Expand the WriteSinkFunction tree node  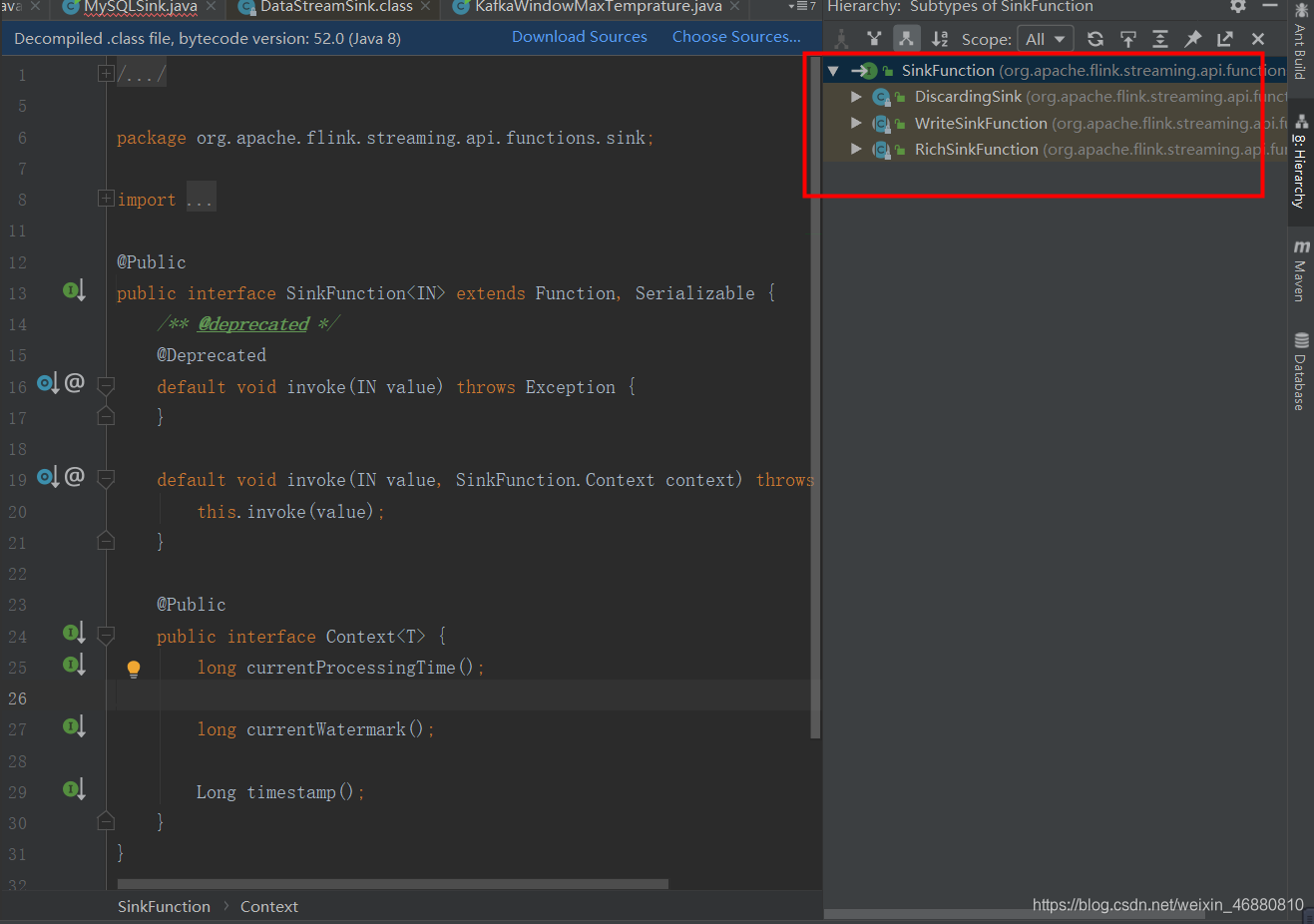[x=856, y=123]
